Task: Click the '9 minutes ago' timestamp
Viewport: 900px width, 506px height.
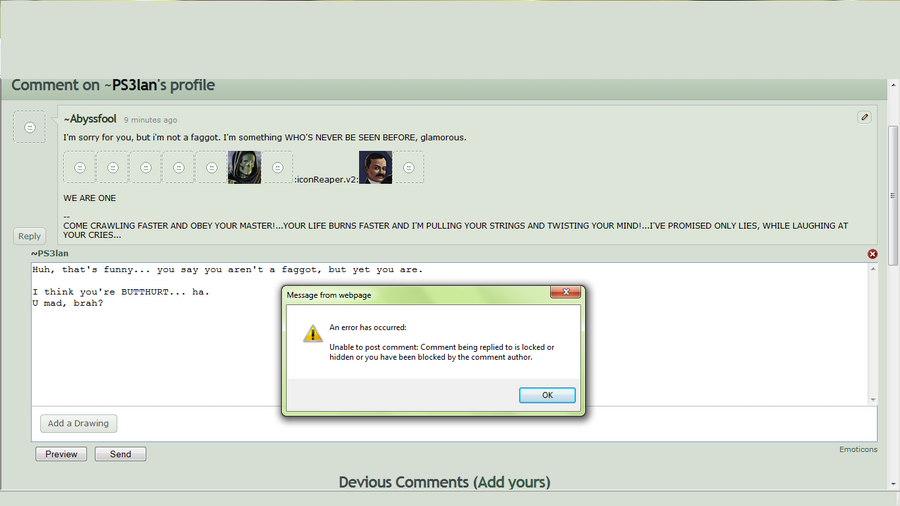Action: [150, 120]
